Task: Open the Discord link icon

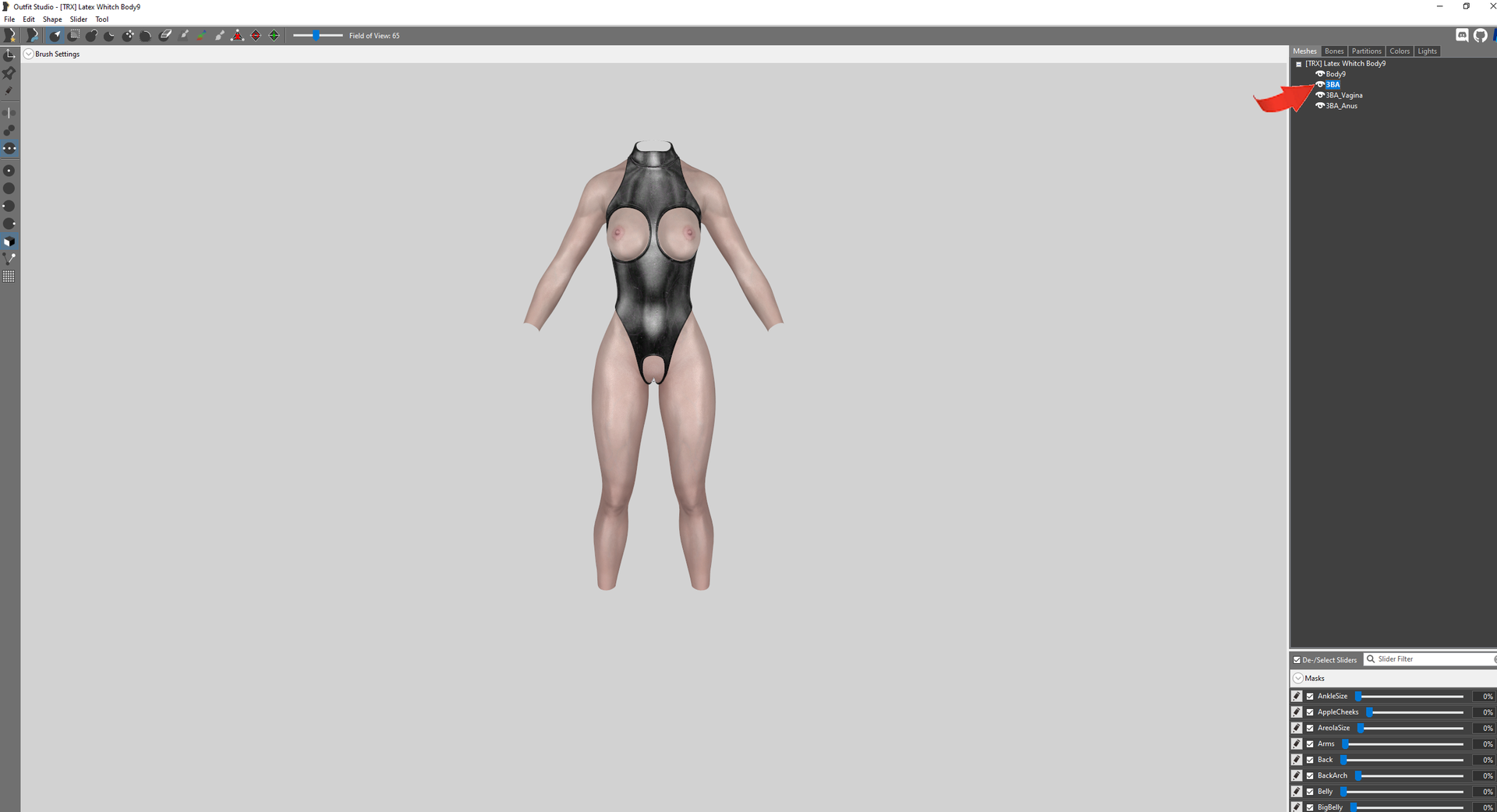Action: point(1462,35)
